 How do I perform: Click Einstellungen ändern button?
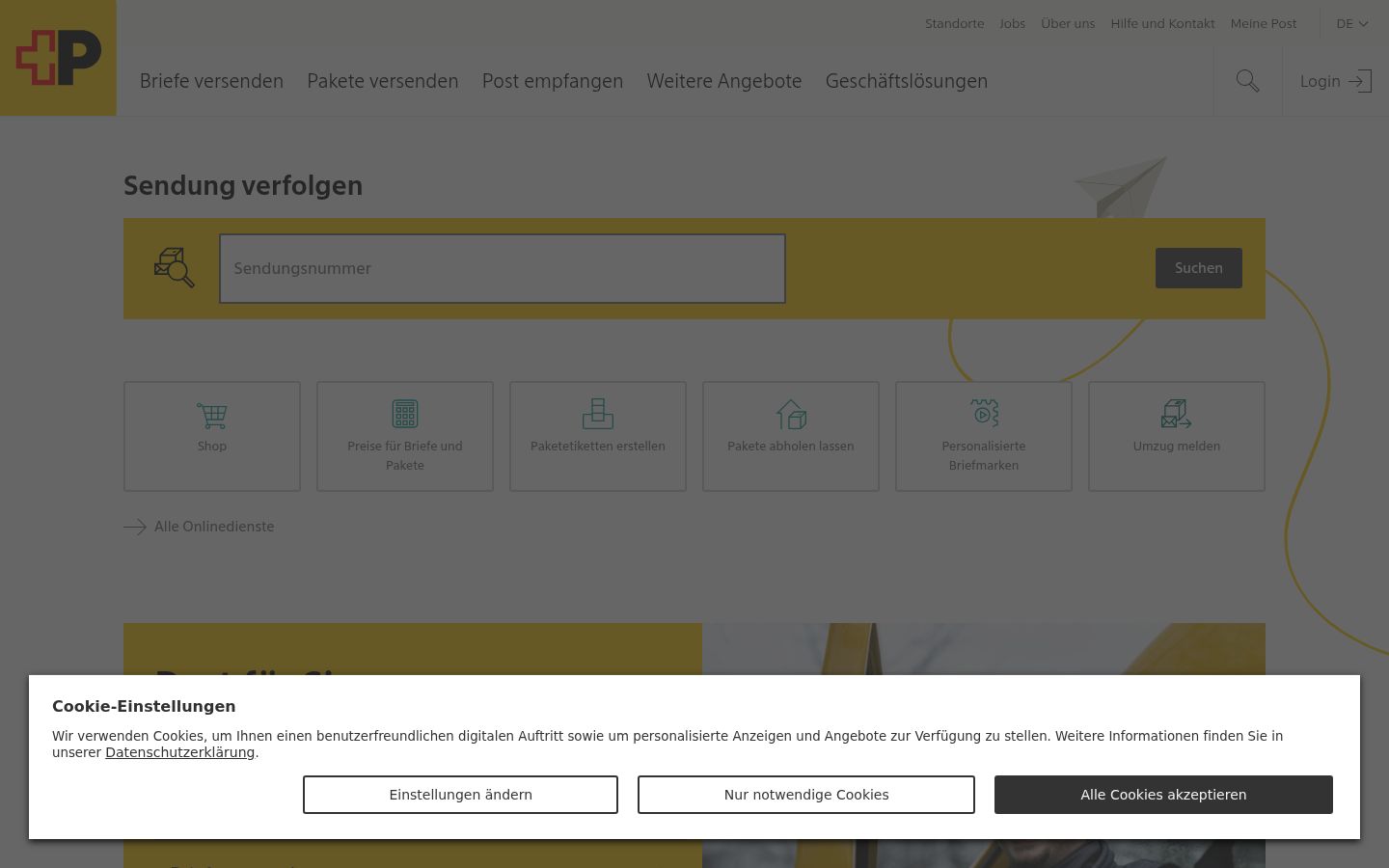pyautogui.click(x=460, y=795)
